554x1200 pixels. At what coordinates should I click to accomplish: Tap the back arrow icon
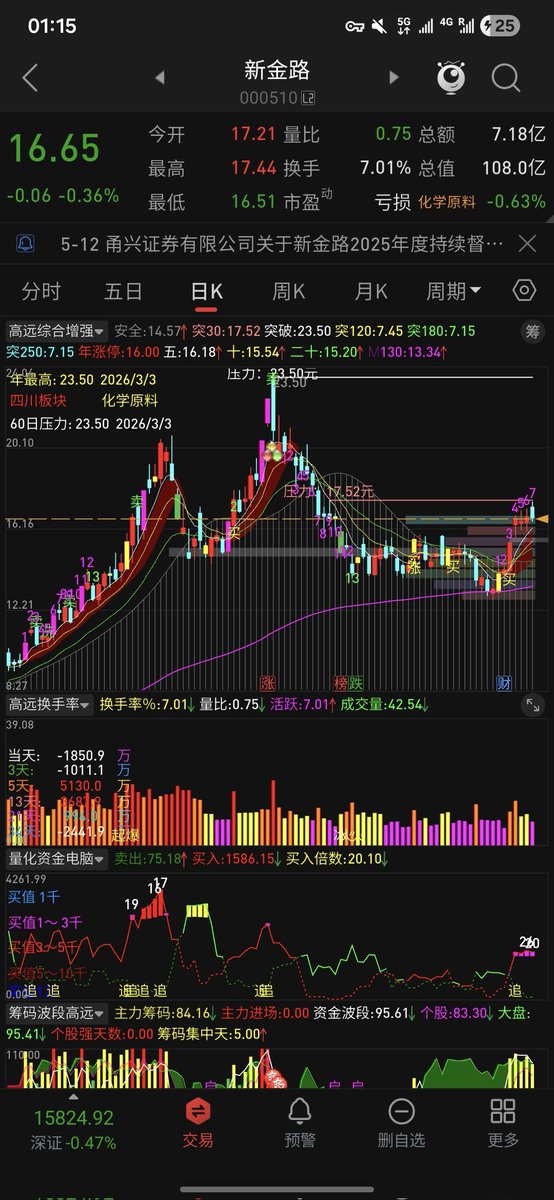(29, 77)
